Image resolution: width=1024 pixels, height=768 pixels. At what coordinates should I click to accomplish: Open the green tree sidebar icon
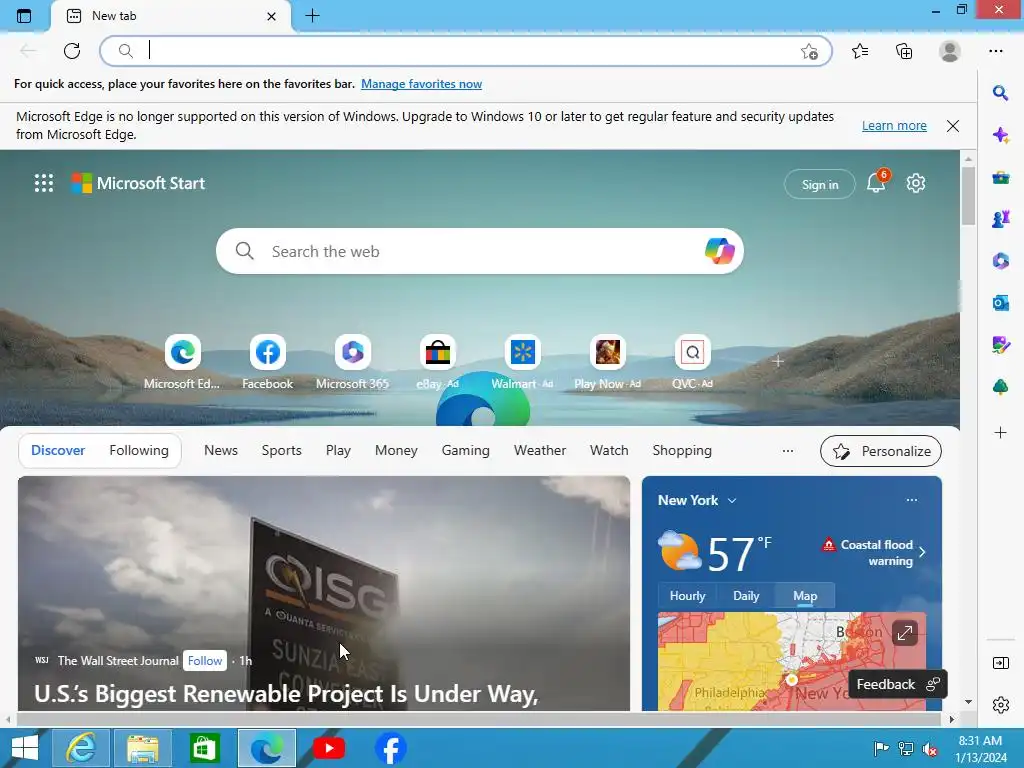coord(1000,387)
